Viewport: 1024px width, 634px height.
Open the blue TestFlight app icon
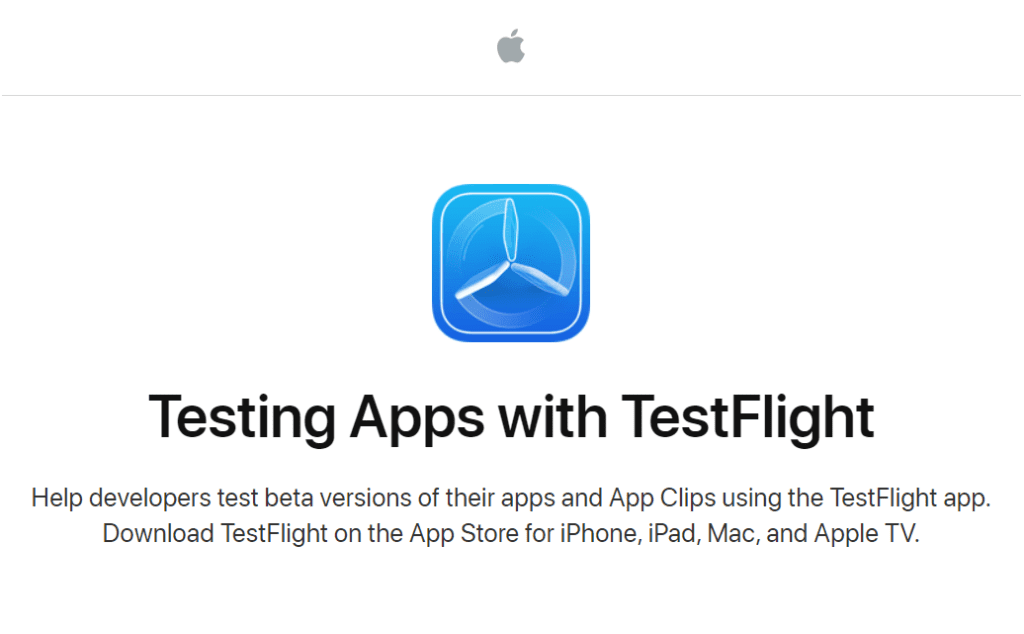(x=511, y=263)
